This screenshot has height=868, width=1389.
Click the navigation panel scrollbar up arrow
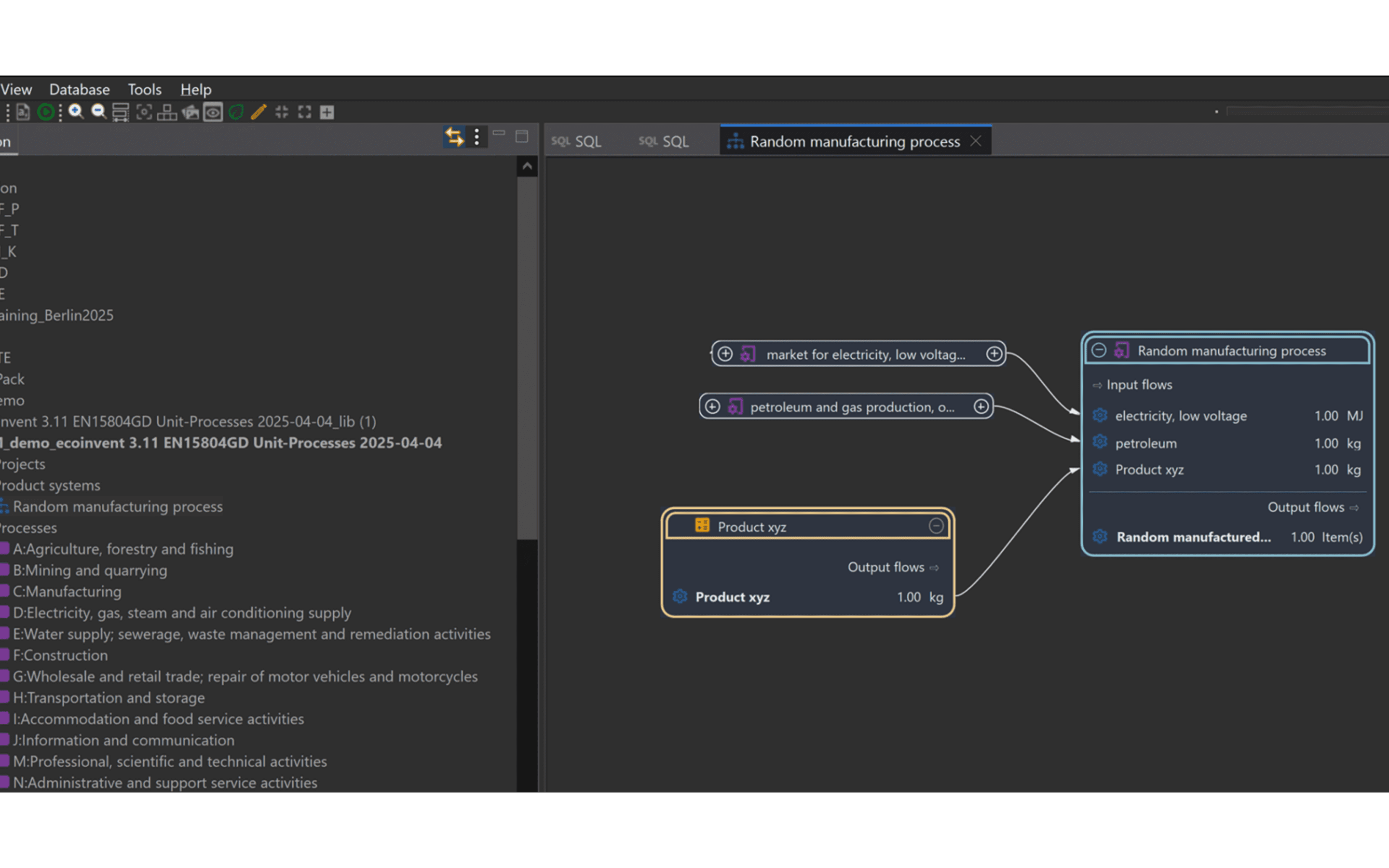click(x=527, y=167)
